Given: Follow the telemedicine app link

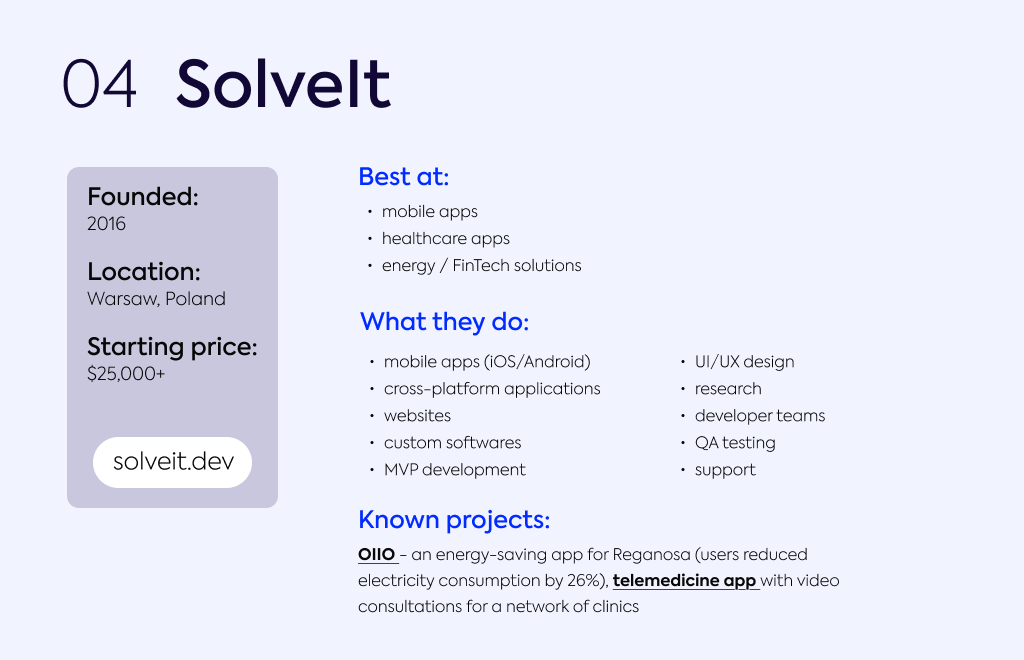Looking at the screenshot, I should click(685, 580).
